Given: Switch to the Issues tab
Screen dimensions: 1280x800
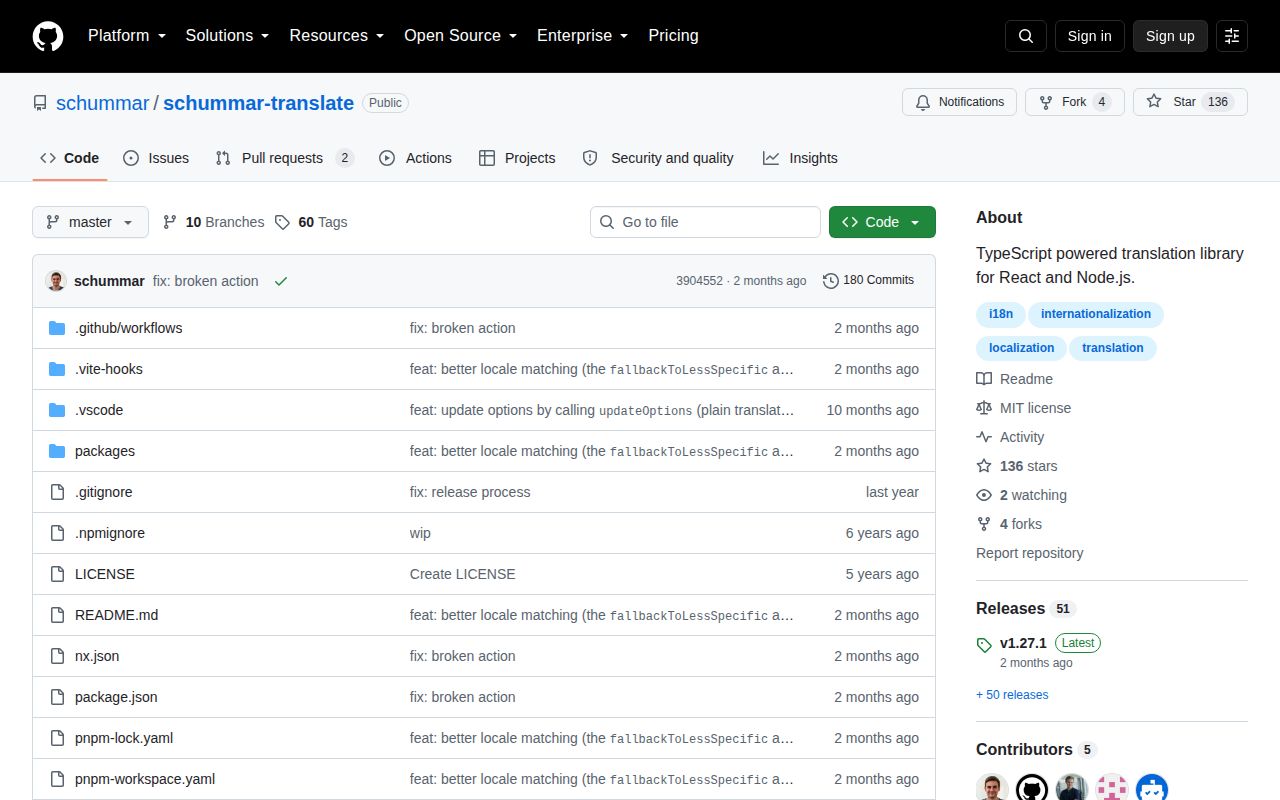Looking at the screenshot, I should point(156,158).
